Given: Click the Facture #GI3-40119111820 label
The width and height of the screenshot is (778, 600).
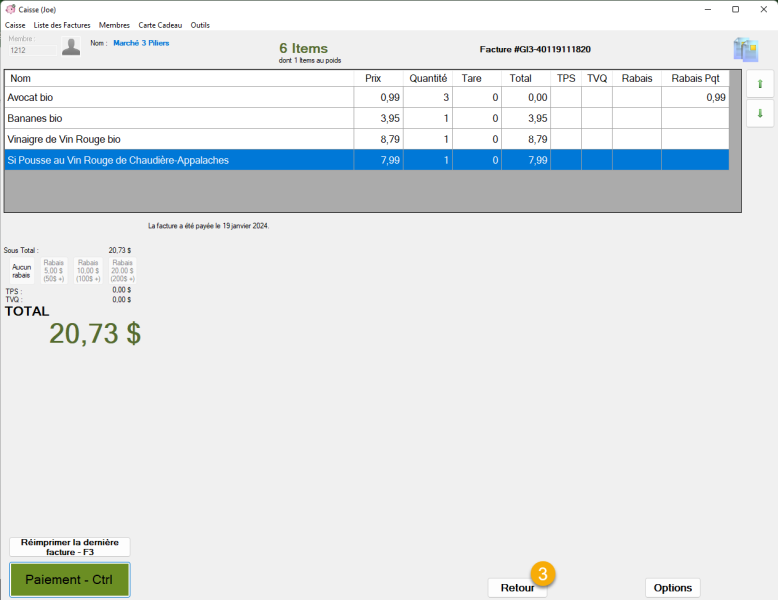Looking at the screenshot, I should (535, 49).
